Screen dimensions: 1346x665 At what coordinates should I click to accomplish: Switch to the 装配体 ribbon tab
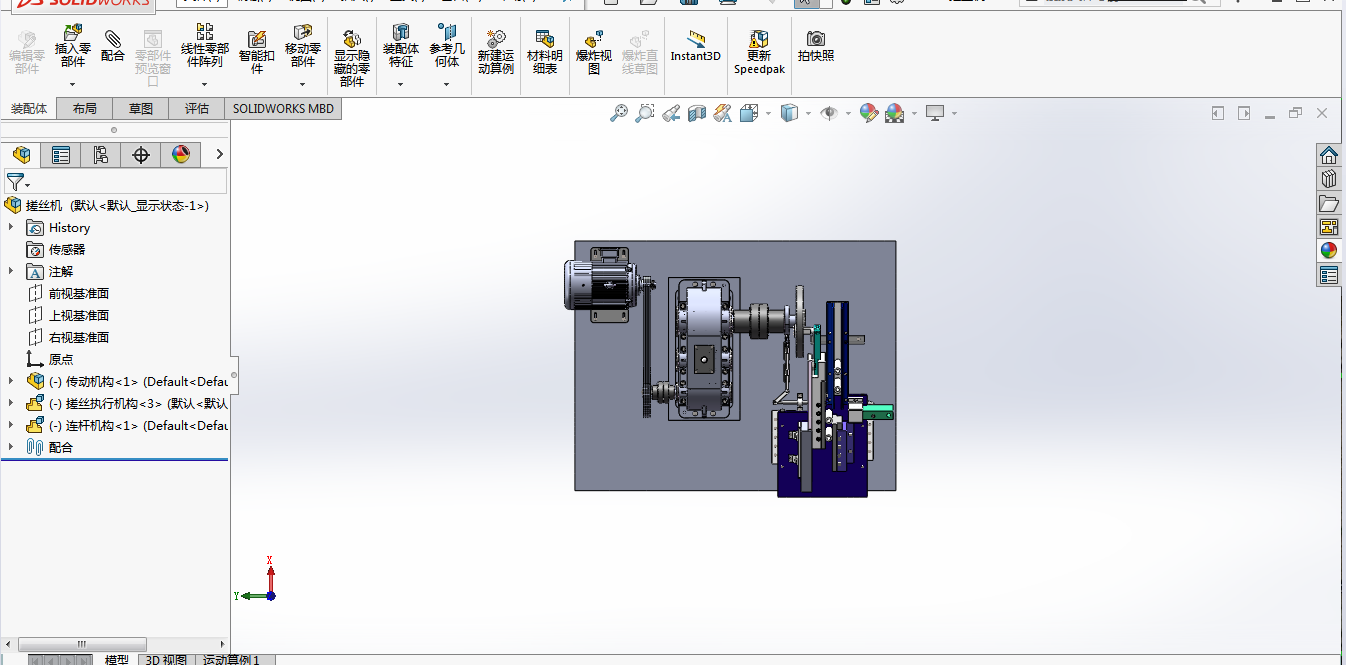(29, 109)
